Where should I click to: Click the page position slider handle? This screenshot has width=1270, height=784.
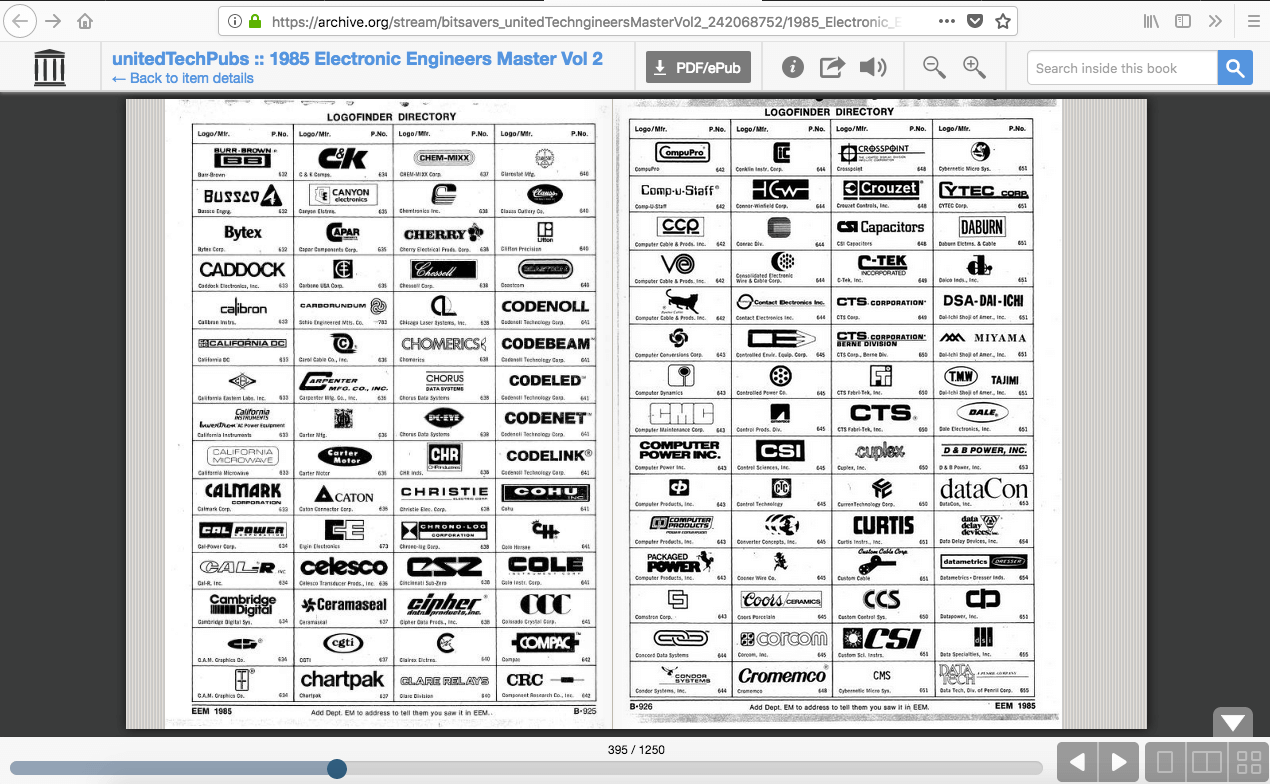[337, 769]
